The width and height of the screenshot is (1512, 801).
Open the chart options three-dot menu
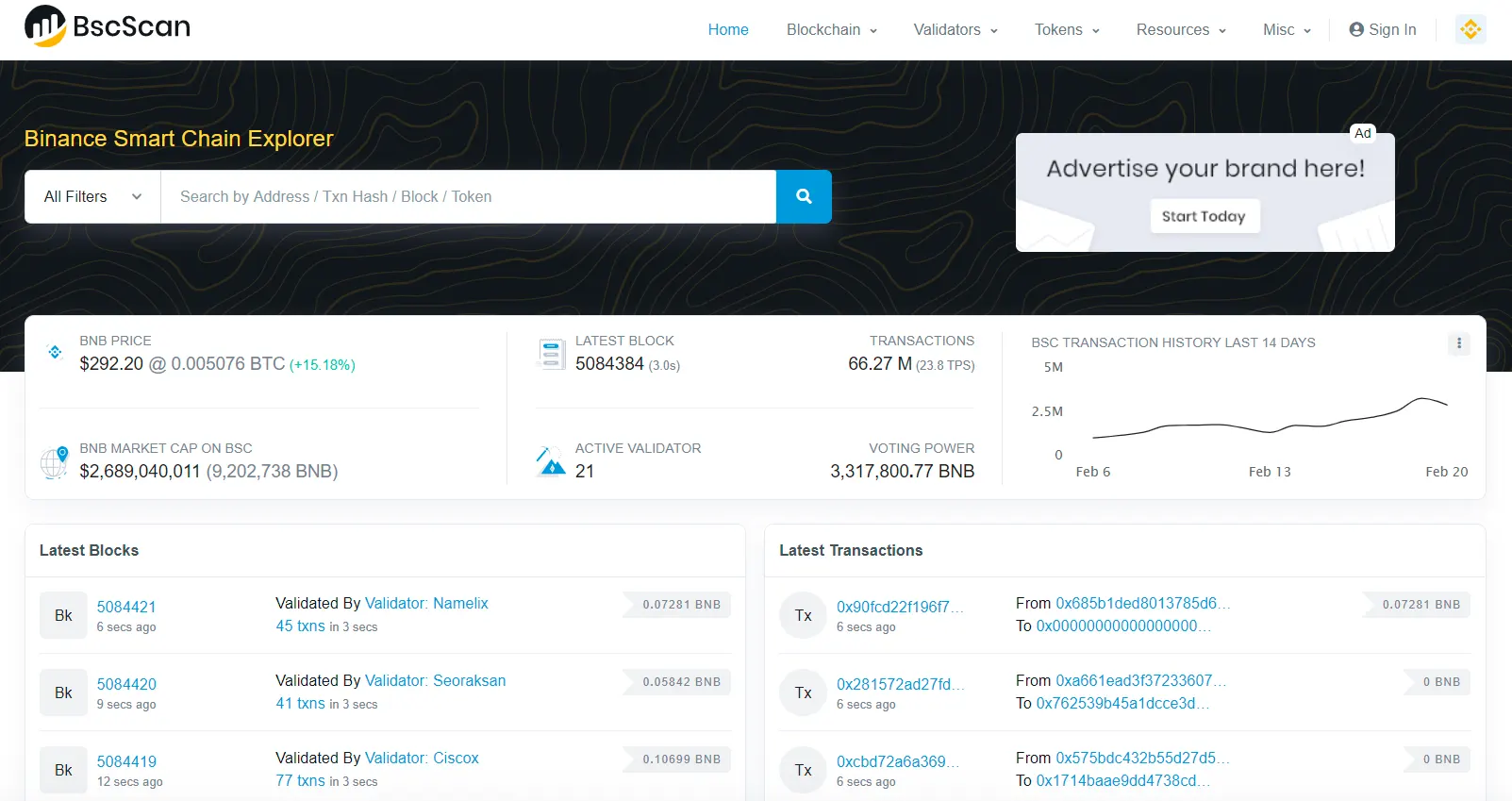[x=1459, y=343]
